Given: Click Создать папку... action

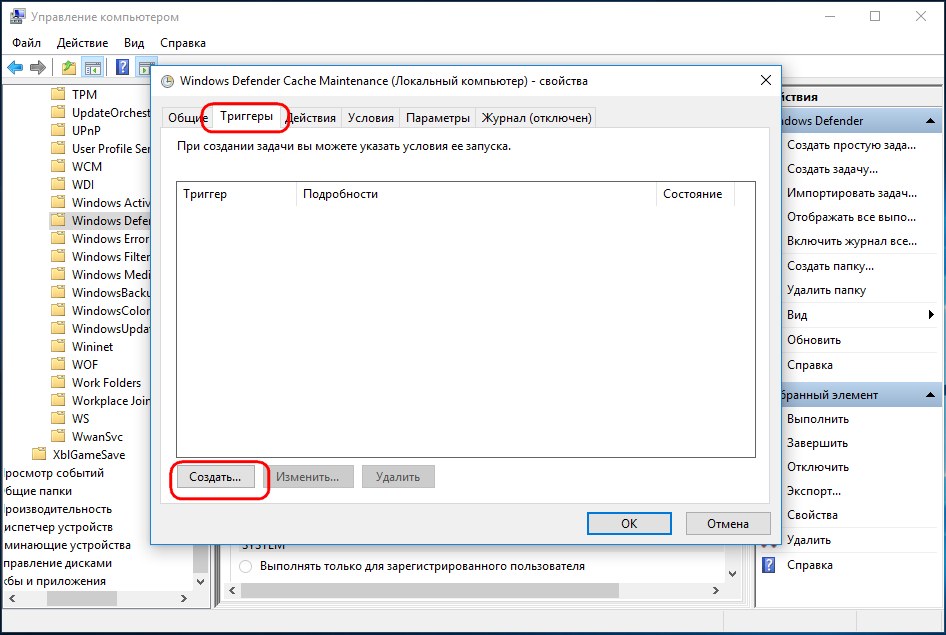Looking at the screenshot, I should (830, 266).
